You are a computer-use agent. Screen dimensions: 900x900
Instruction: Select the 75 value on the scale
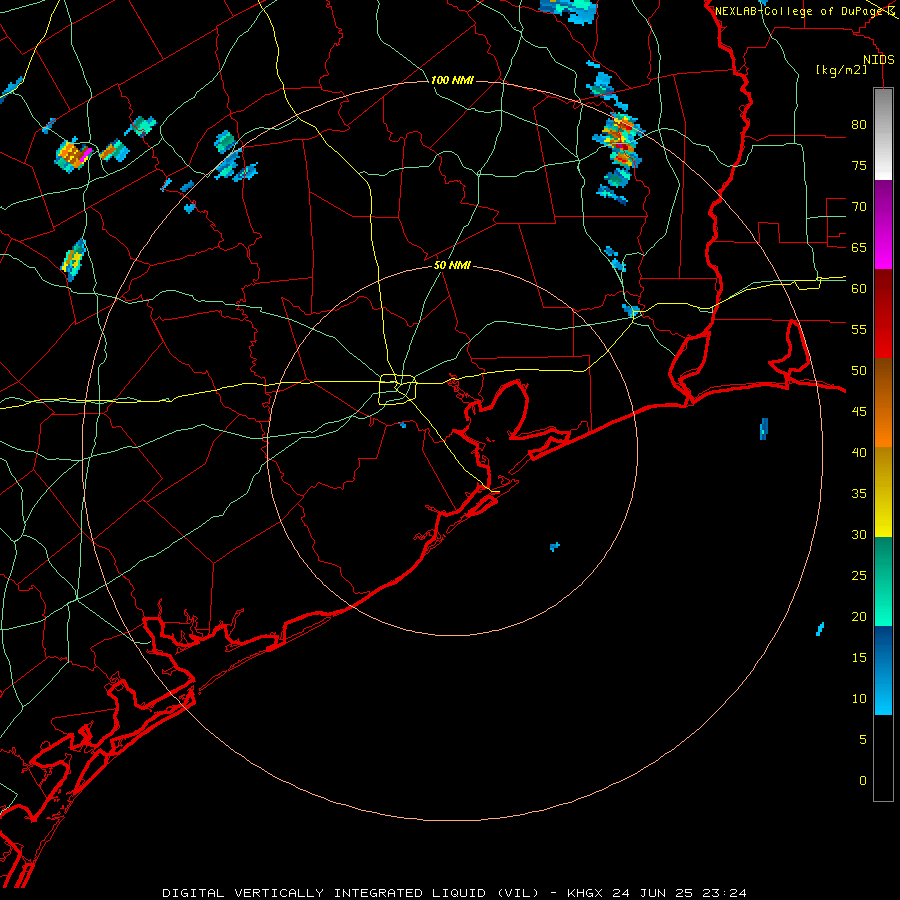click(x=859, y=165)
